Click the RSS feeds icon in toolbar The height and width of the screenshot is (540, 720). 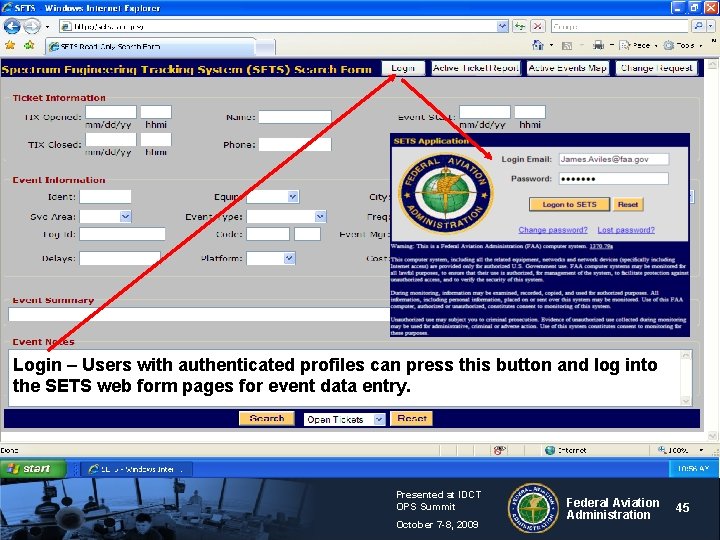(x=567, y=45)
